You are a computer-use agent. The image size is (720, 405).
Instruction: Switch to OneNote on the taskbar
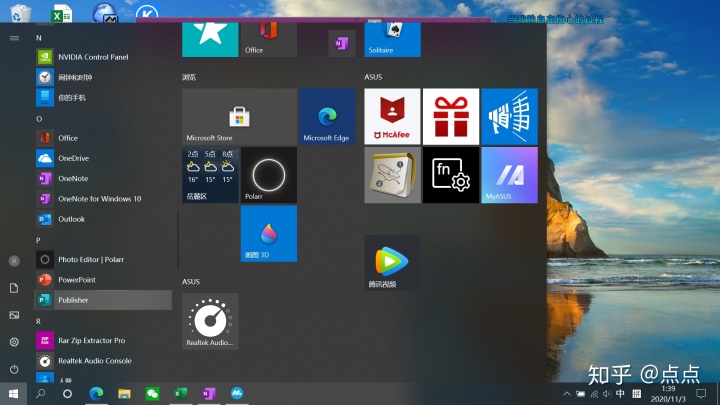pos(209,394)
